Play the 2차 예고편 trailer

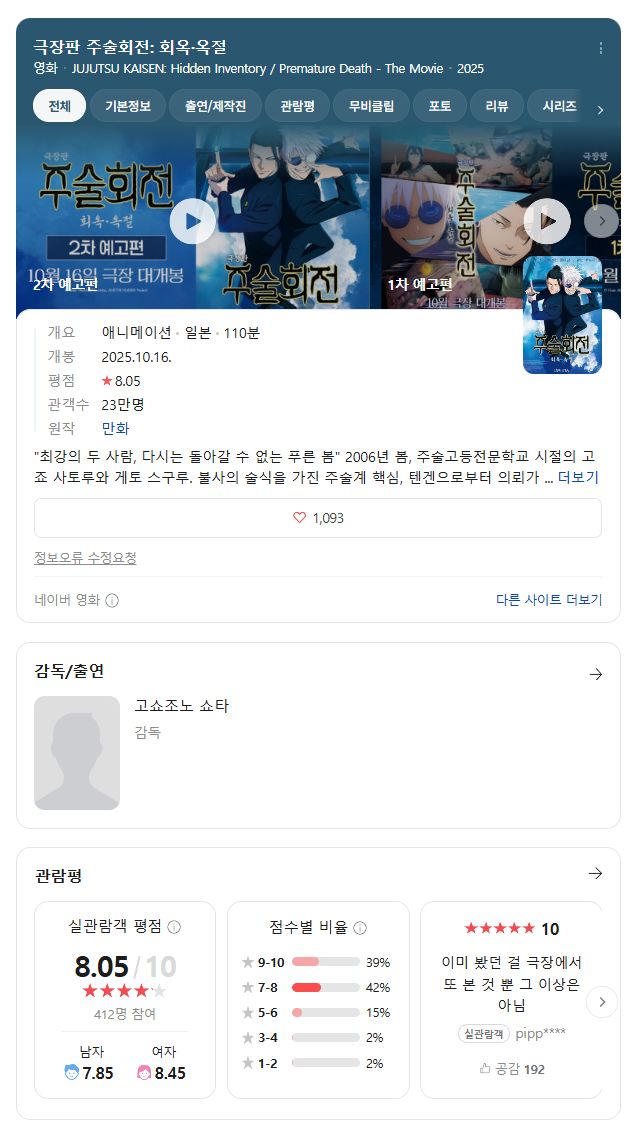tap(193, 221)
